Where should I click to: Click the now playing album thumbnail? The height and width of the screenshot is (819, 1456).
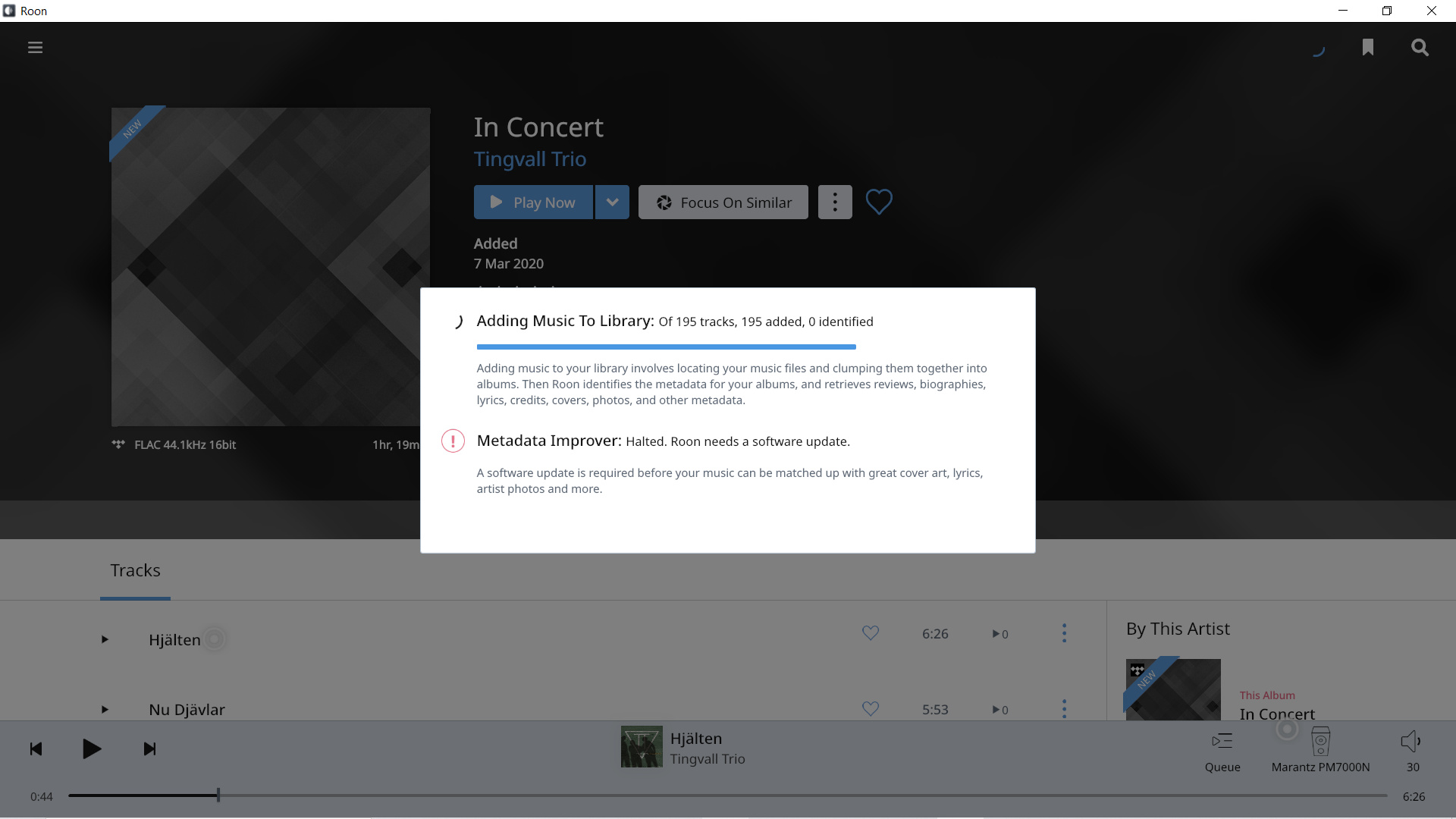click(642, 747)
